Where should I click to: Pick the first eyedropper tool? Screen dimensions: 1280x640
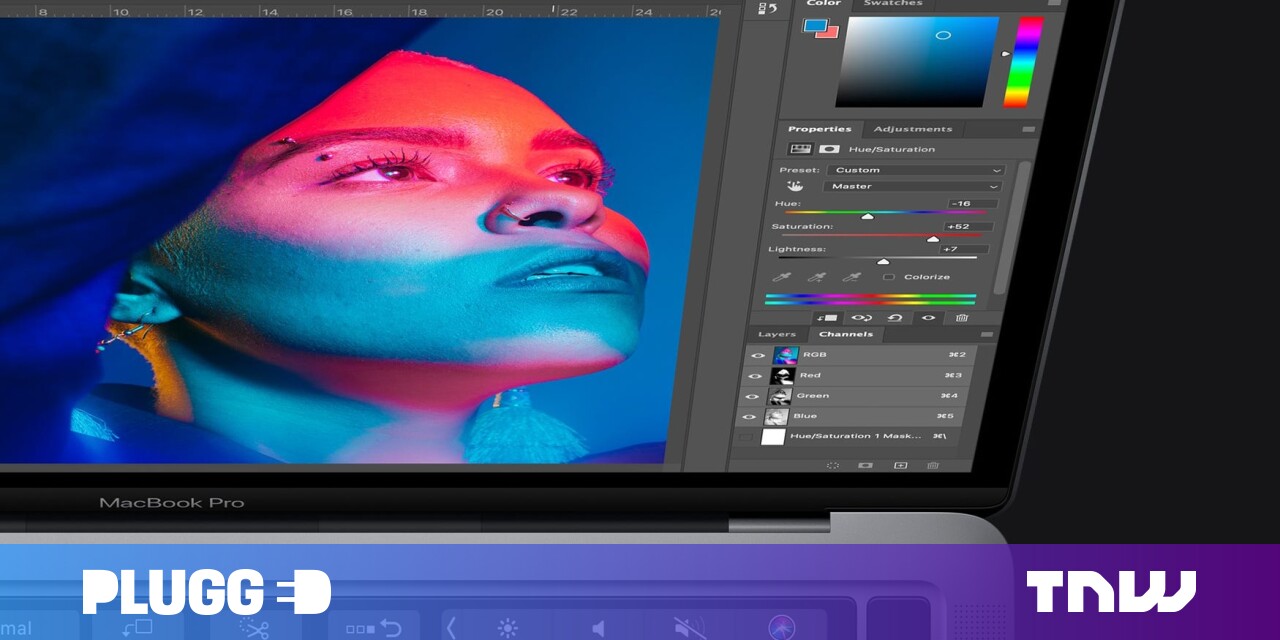tap(782, 278)
